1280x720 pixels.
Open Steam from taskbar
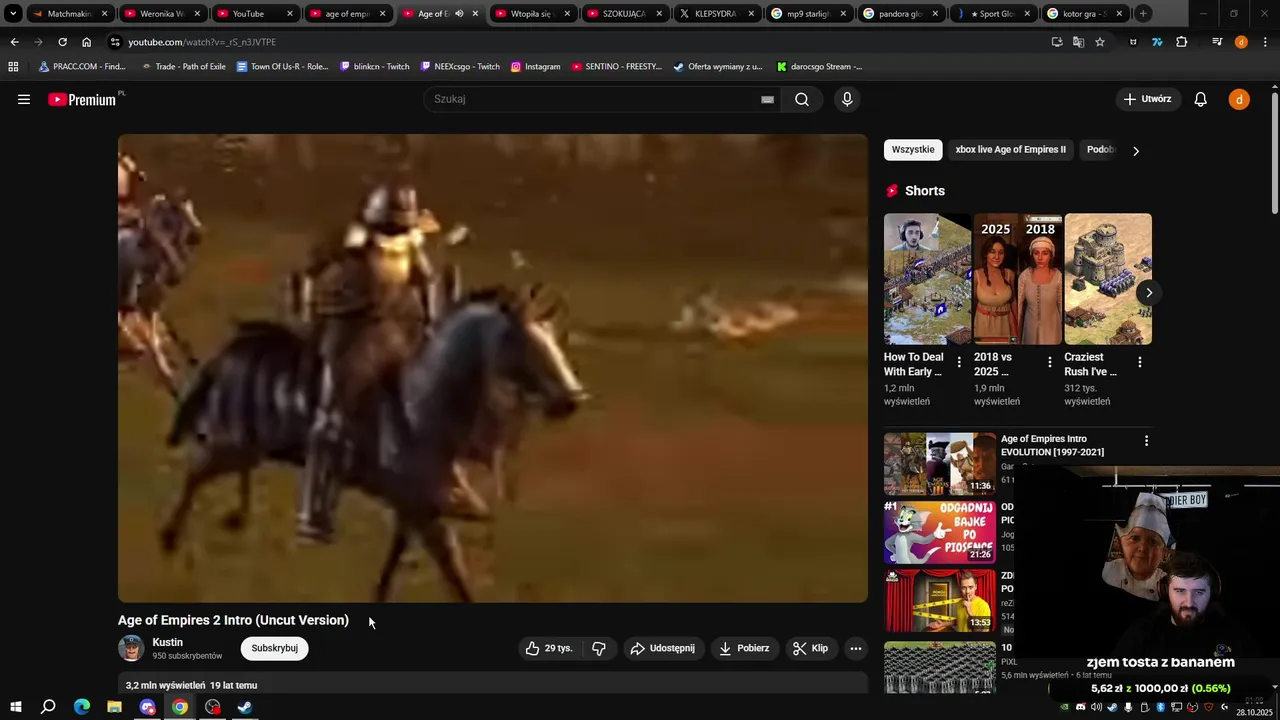[x=245, y=707]
